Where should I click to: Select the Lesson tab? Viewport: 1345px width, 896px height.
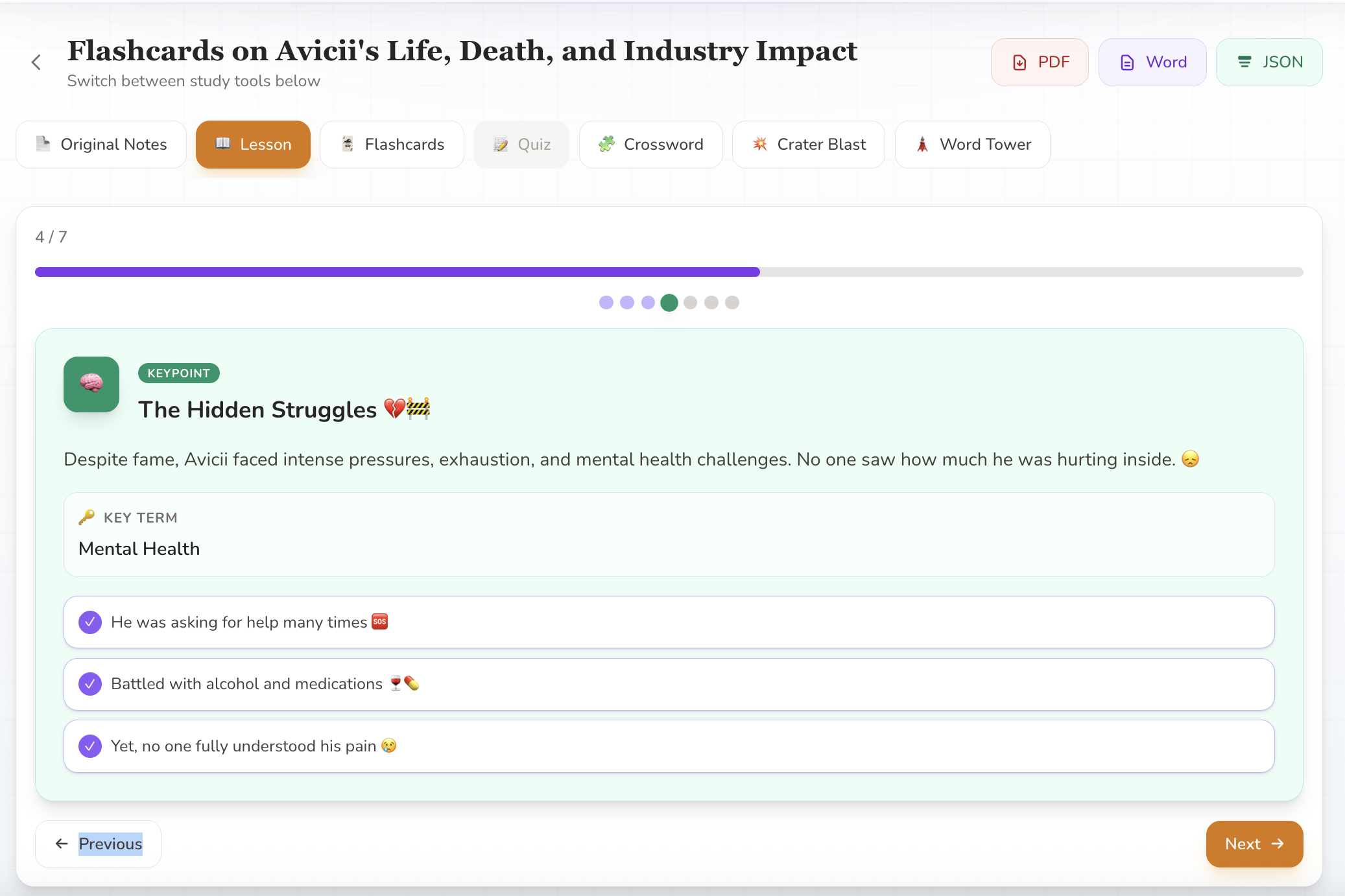click(253, 145)
